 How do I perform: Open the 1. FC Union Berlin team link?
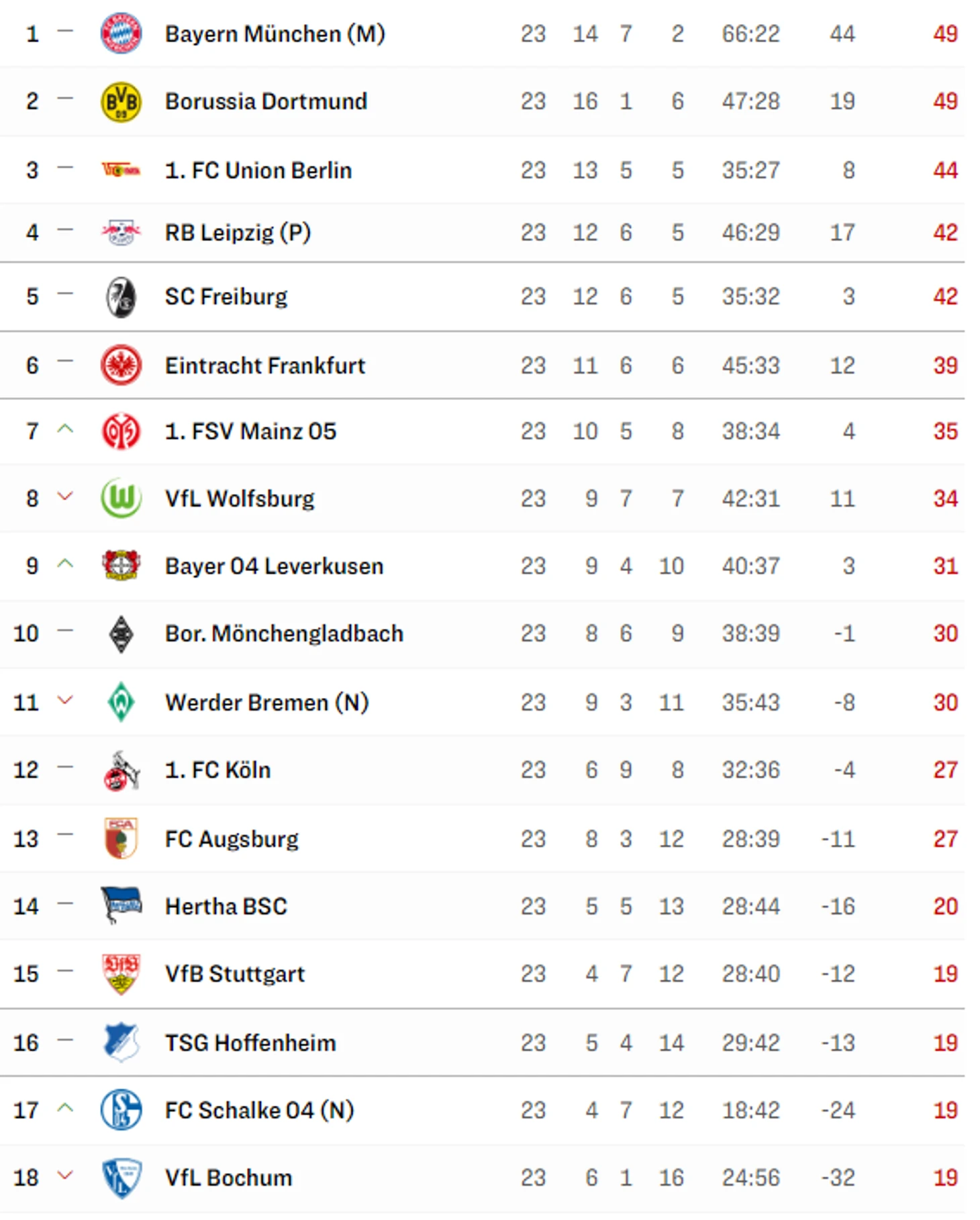tap(258, 170)
